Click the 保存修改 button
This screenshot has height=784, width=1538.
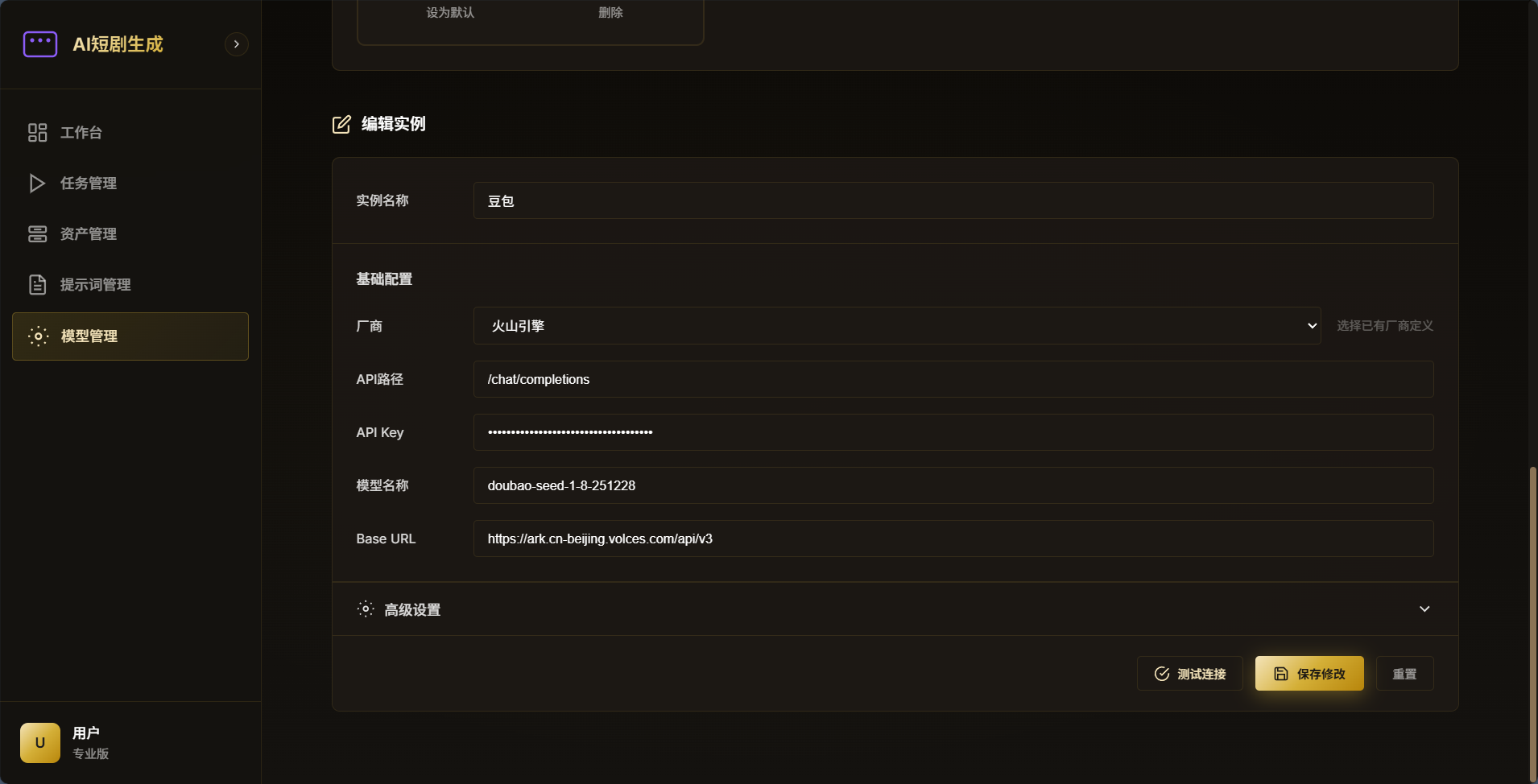coord(1309,674)
